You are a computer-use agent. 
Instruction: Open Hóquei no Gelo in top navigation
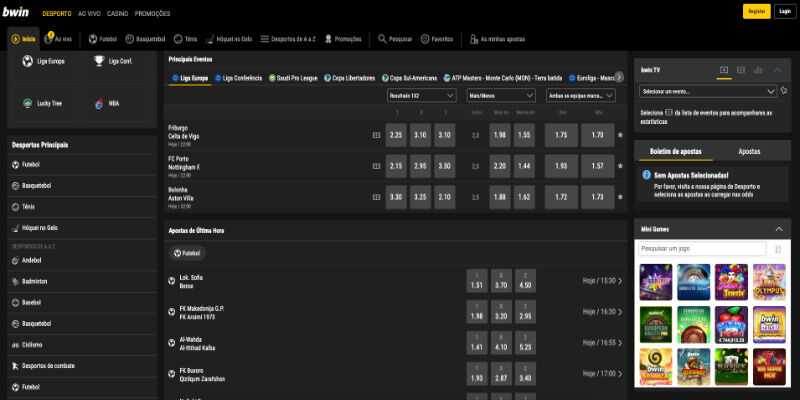click(x=229, y=39)
